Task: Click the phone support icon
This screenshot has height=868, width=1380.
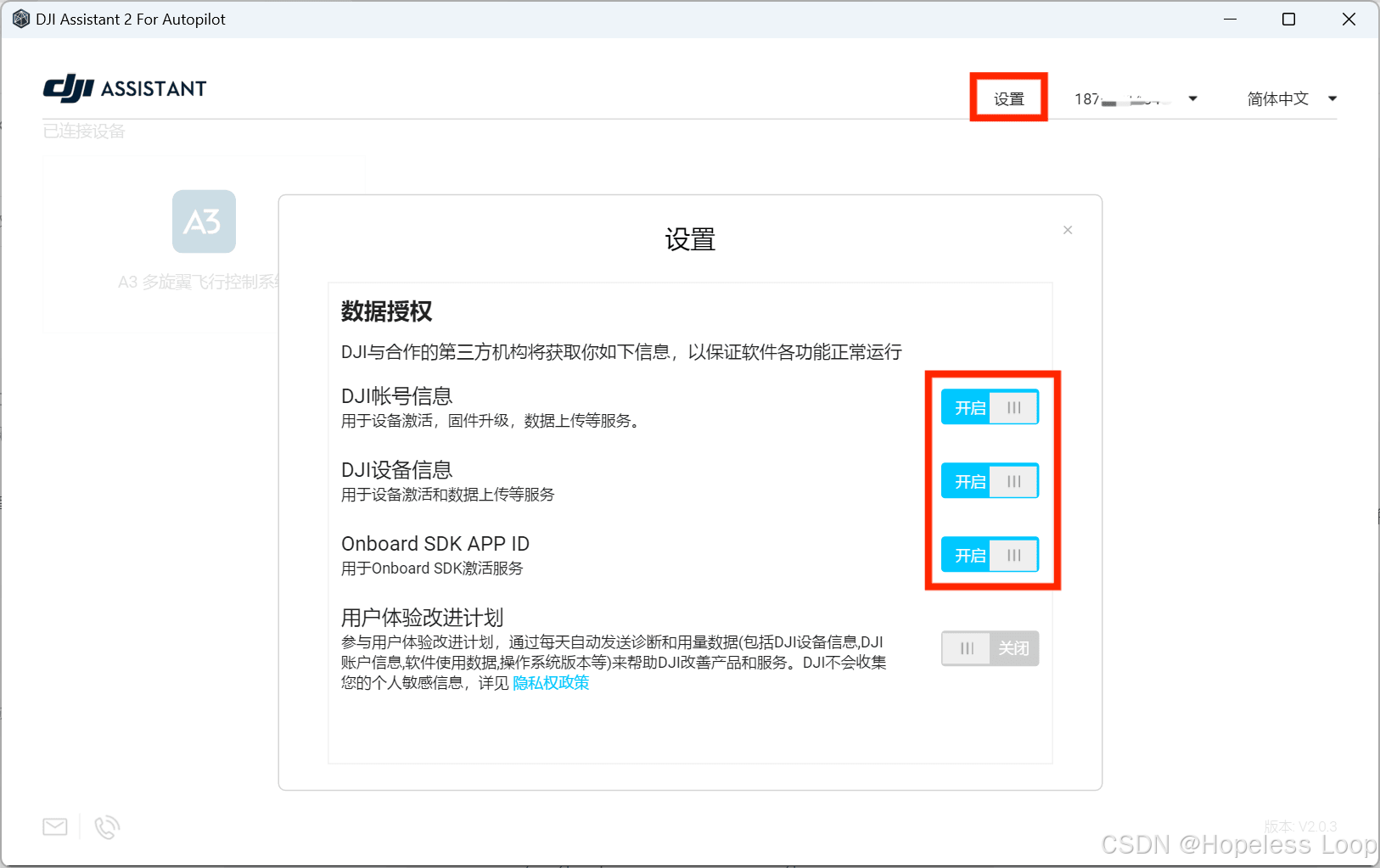Action: coord(107,827)
